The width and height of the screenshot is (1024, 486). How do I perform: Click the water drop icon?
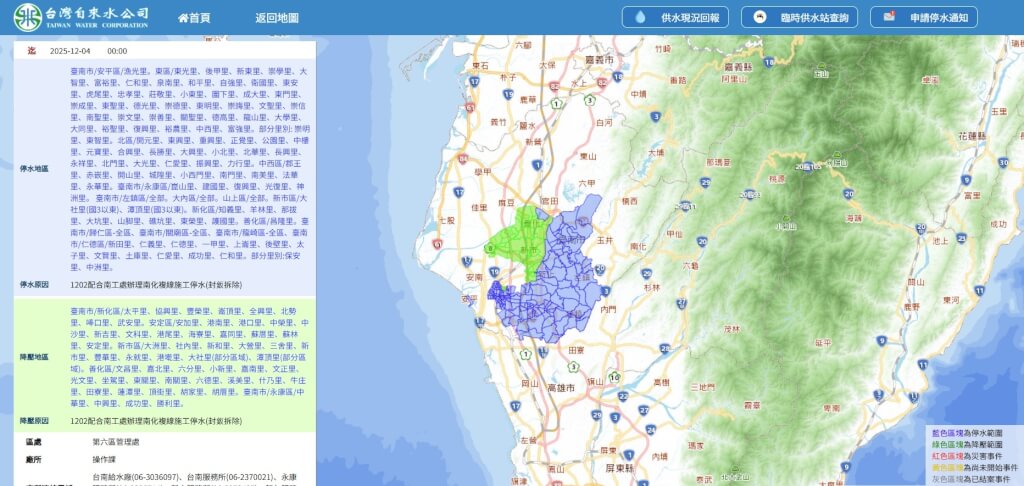coord(640,18)
